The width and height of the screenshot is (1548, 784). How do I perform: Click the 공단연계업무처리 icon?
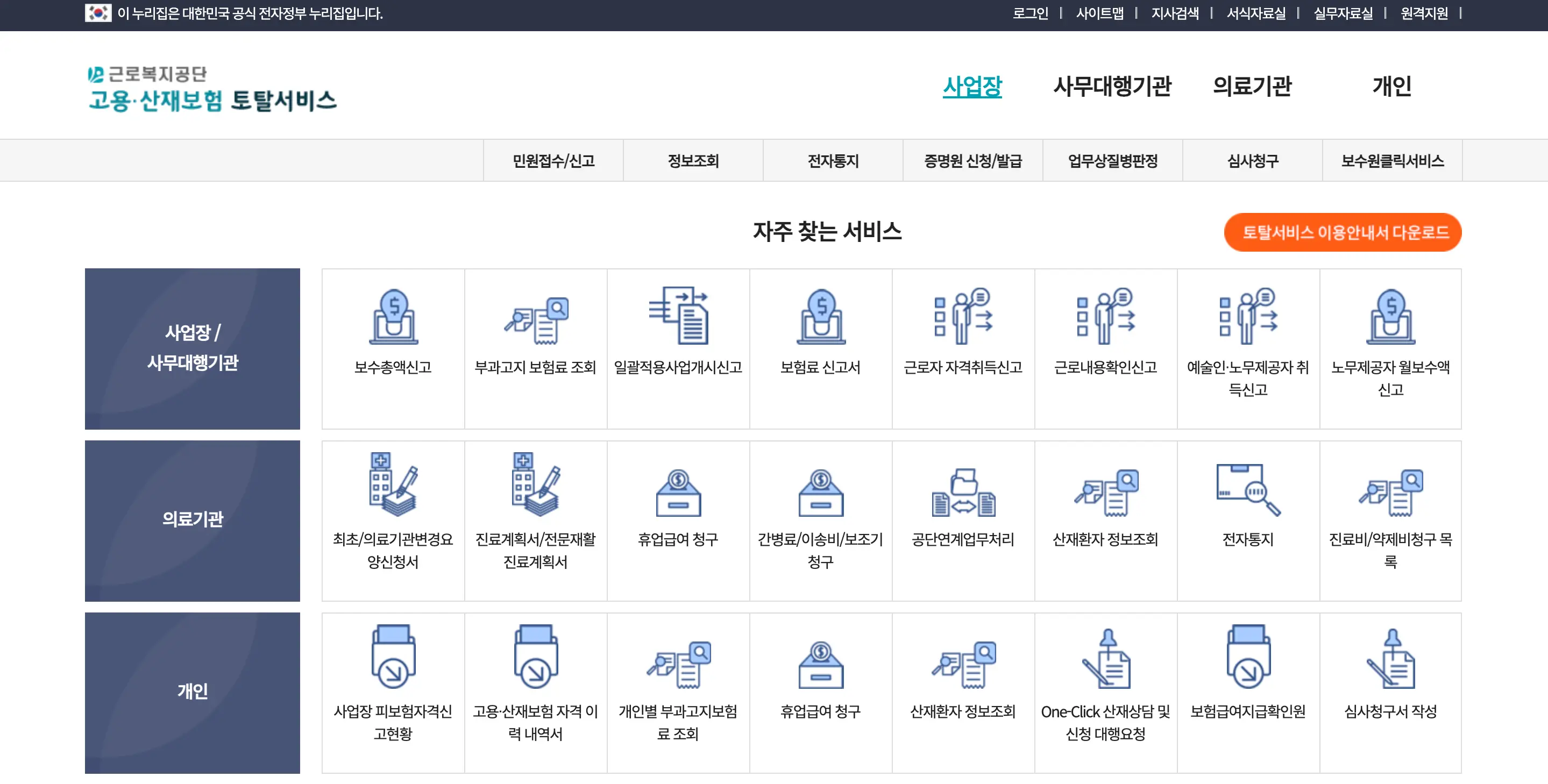coord(963,493)
